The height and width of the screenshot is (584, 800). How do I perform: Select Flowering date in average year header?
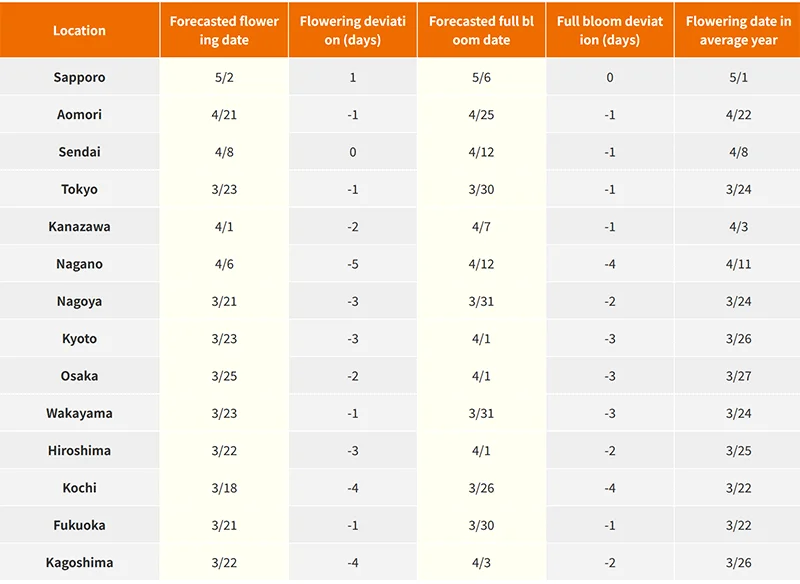(x=738, y=31)
